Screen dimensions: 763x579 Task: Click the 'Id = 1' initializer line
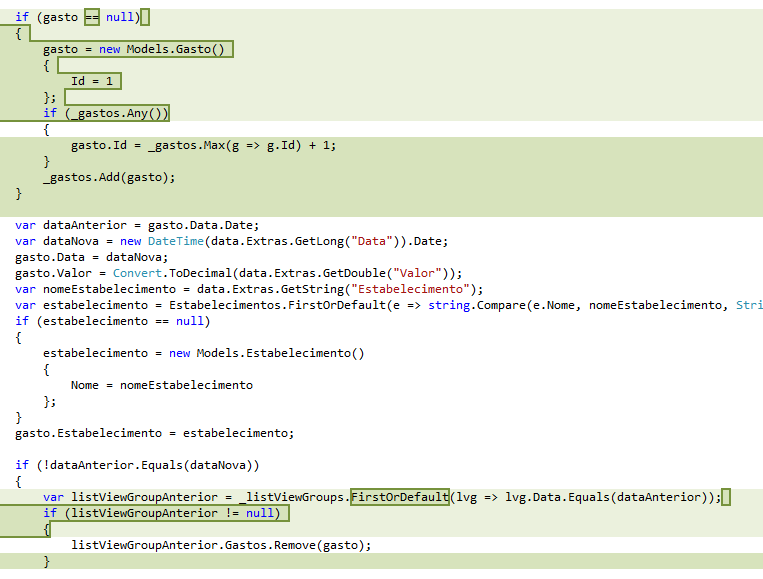click(x=92, y=81)
